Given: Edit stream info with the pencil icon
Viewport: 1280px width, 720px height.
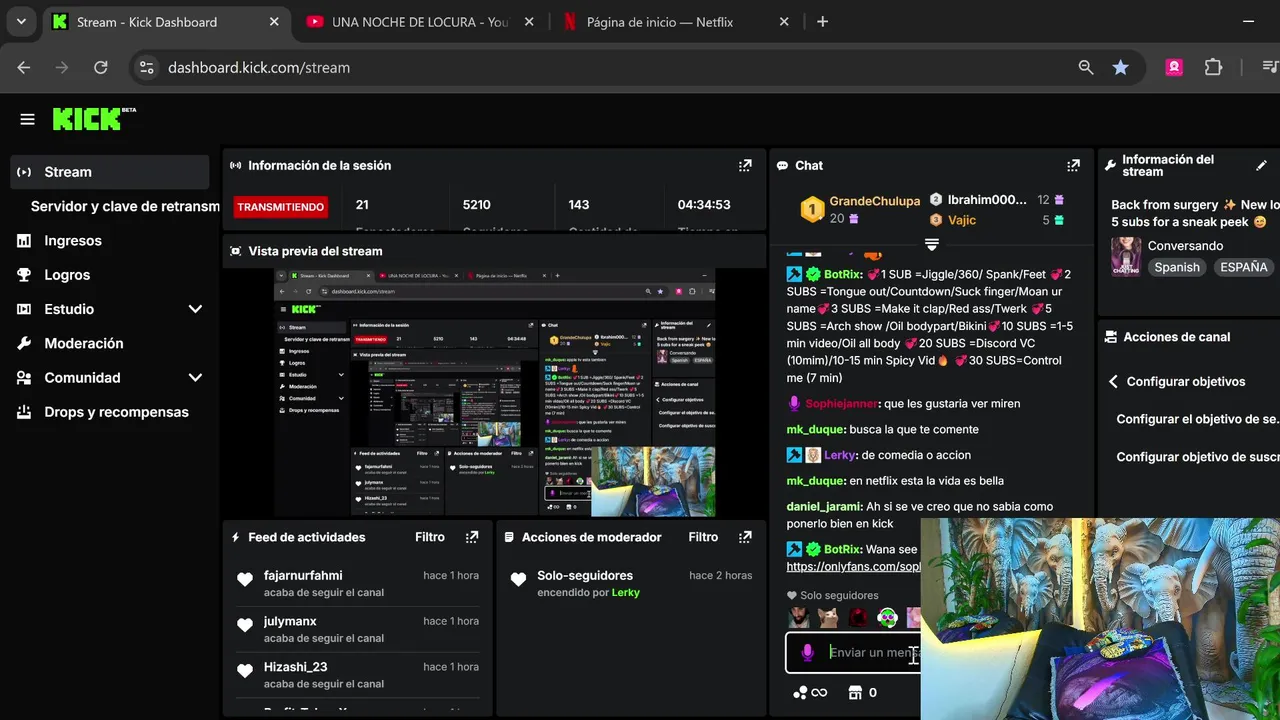Looking at the screenshot, I should tap(1262, 166).
